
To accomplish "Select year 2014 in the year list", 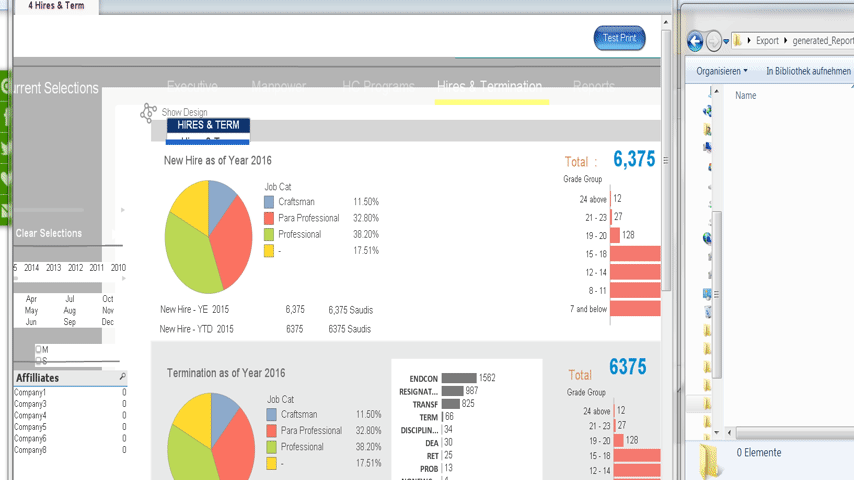I will tap(31, 268).
